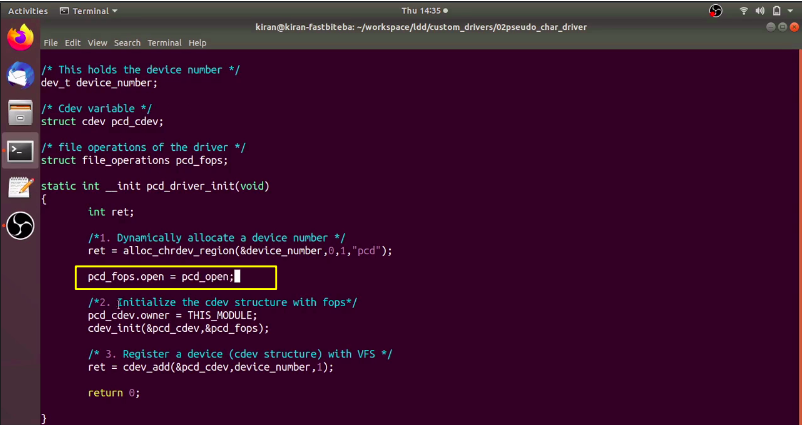Click the terminal window title path text

click(x=421, y=27)
